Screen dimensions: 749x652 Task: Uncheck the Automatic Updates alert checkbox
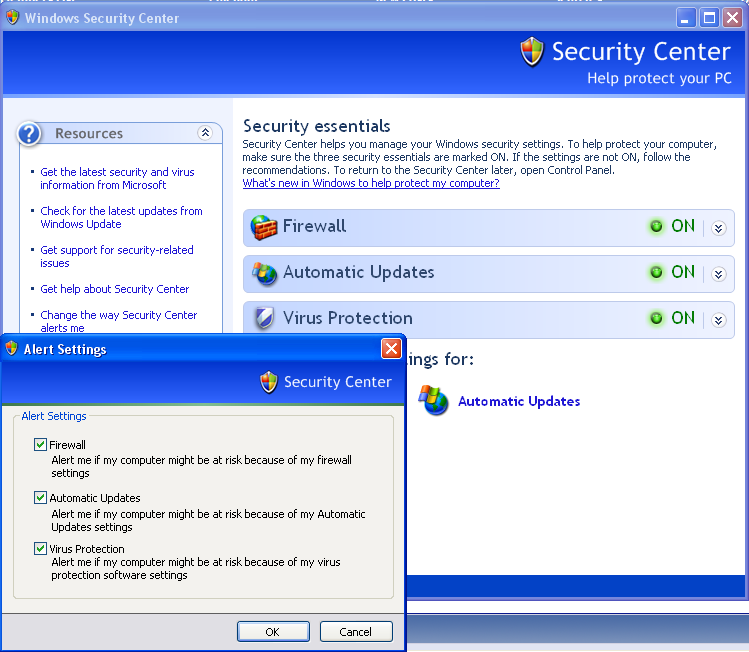click(x=41, y=498)
